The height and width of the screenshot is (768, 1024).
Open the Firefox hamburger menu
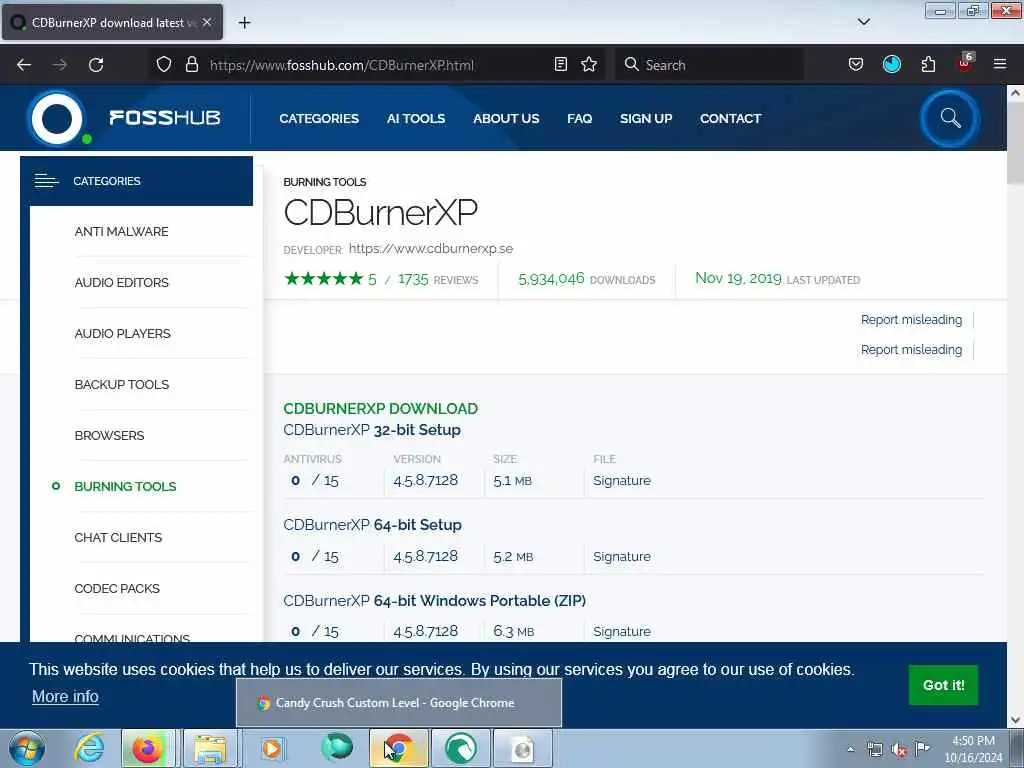coord(1000,64)
